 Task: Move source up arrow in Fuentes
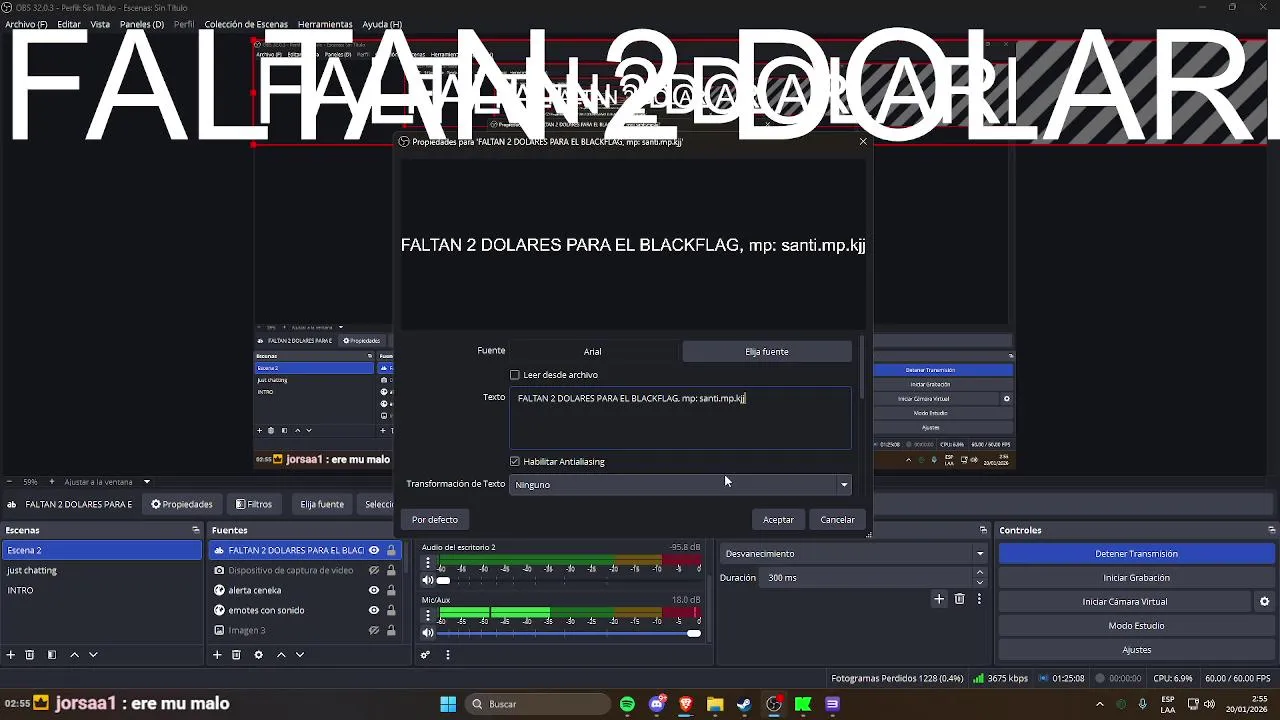(x=281, y=655)
